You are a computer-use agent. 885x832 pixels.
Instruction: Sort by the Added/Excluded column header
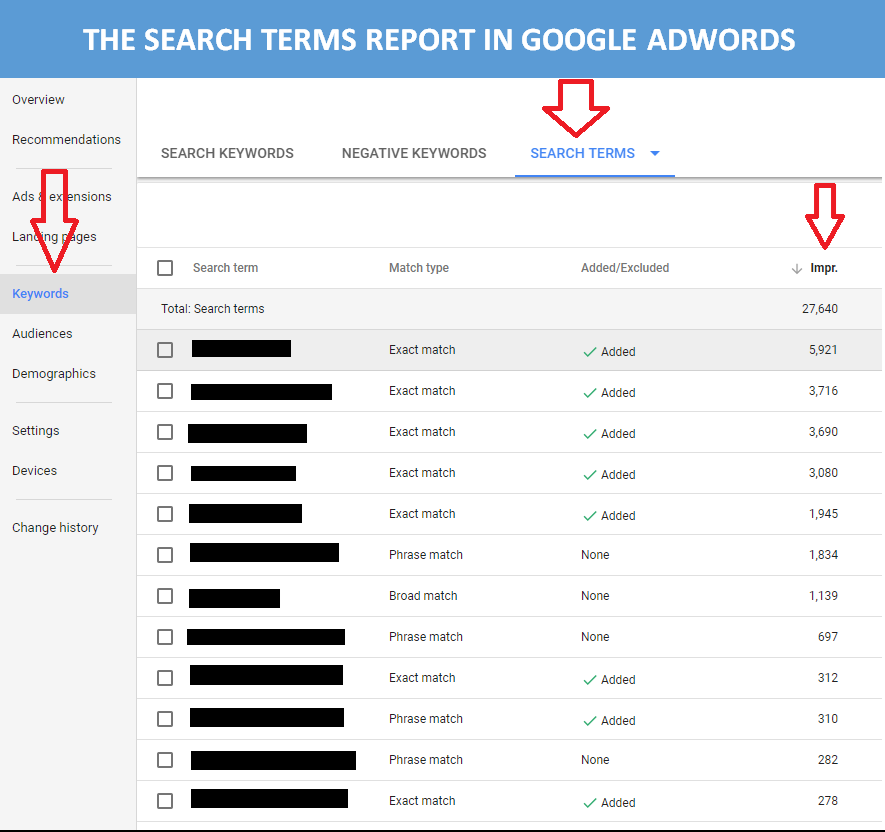pos(625,268)
